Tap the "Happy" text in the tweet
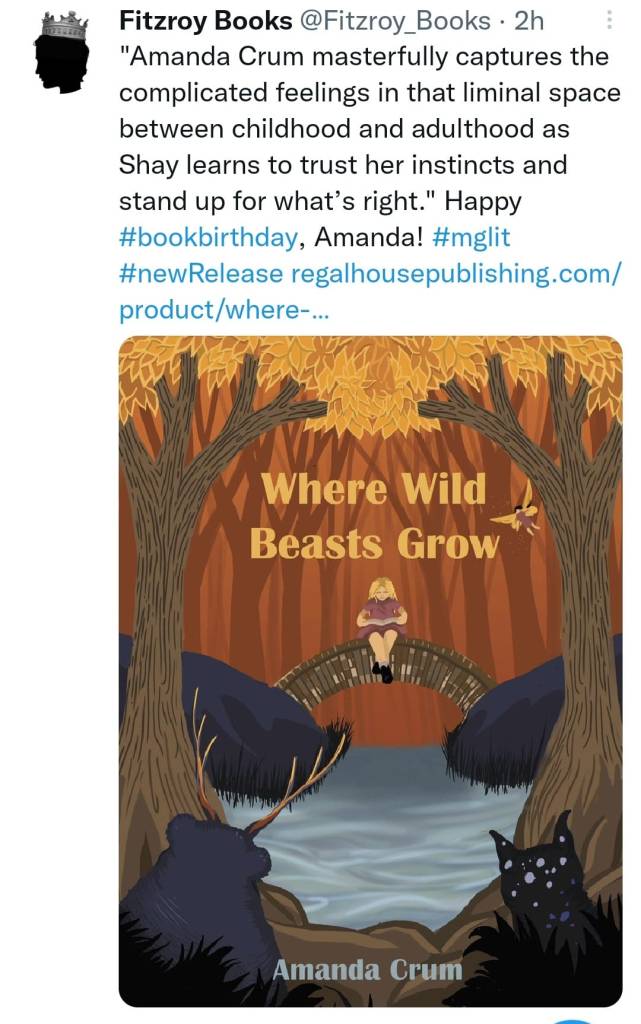This screenshot has width=641, height=1024. coord(483,201)
